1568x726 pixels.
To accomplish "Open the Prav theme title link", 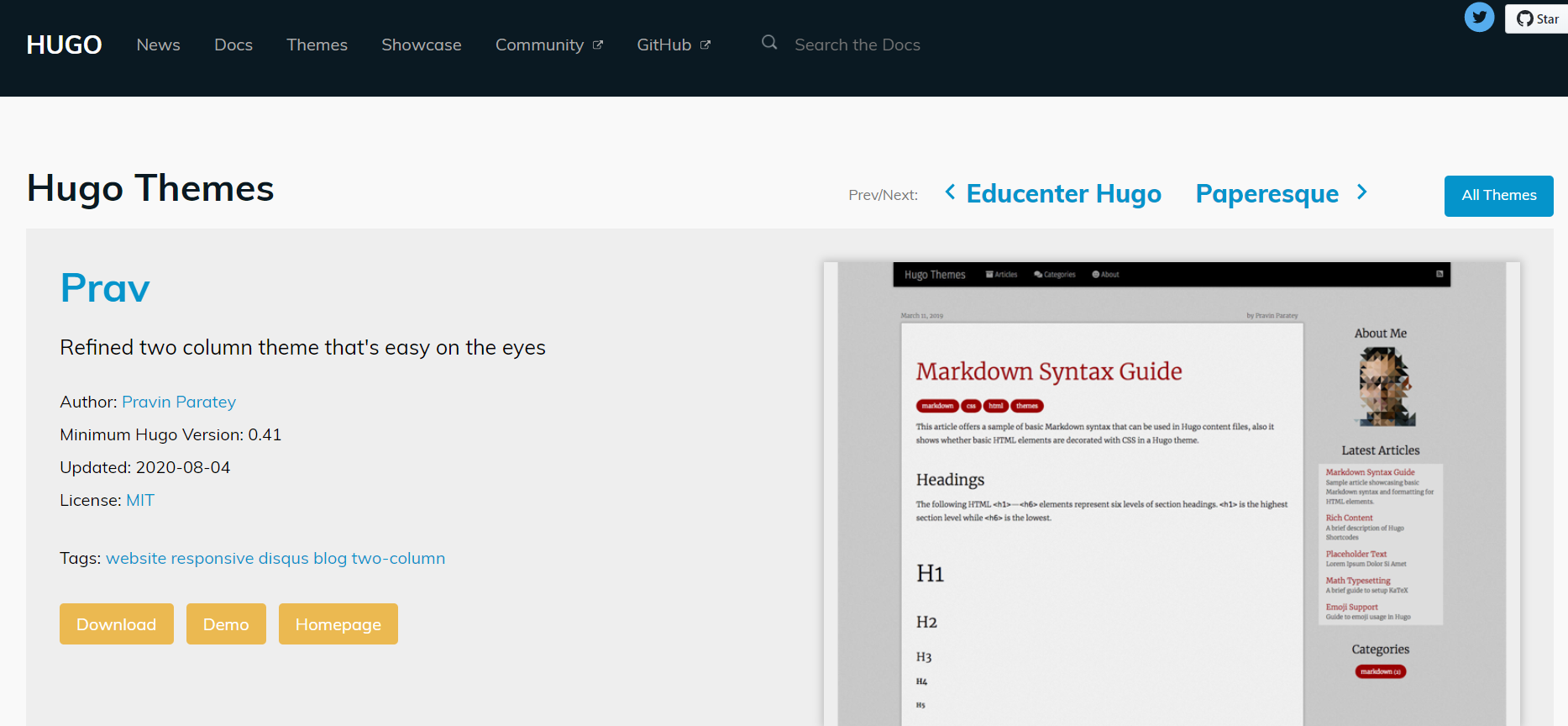I will pyautogui.click(x=105, y=288).
